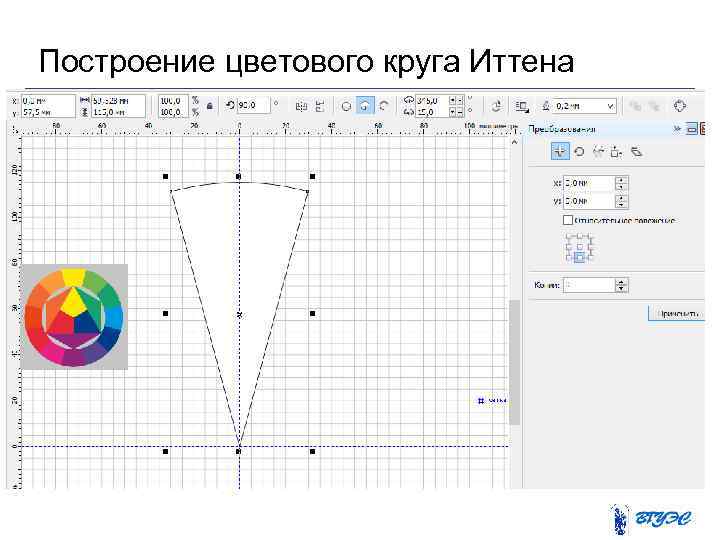Click the center X marker of the selected shape
Image resolution: width=720 pixels, height=540 pixels.
239,315
